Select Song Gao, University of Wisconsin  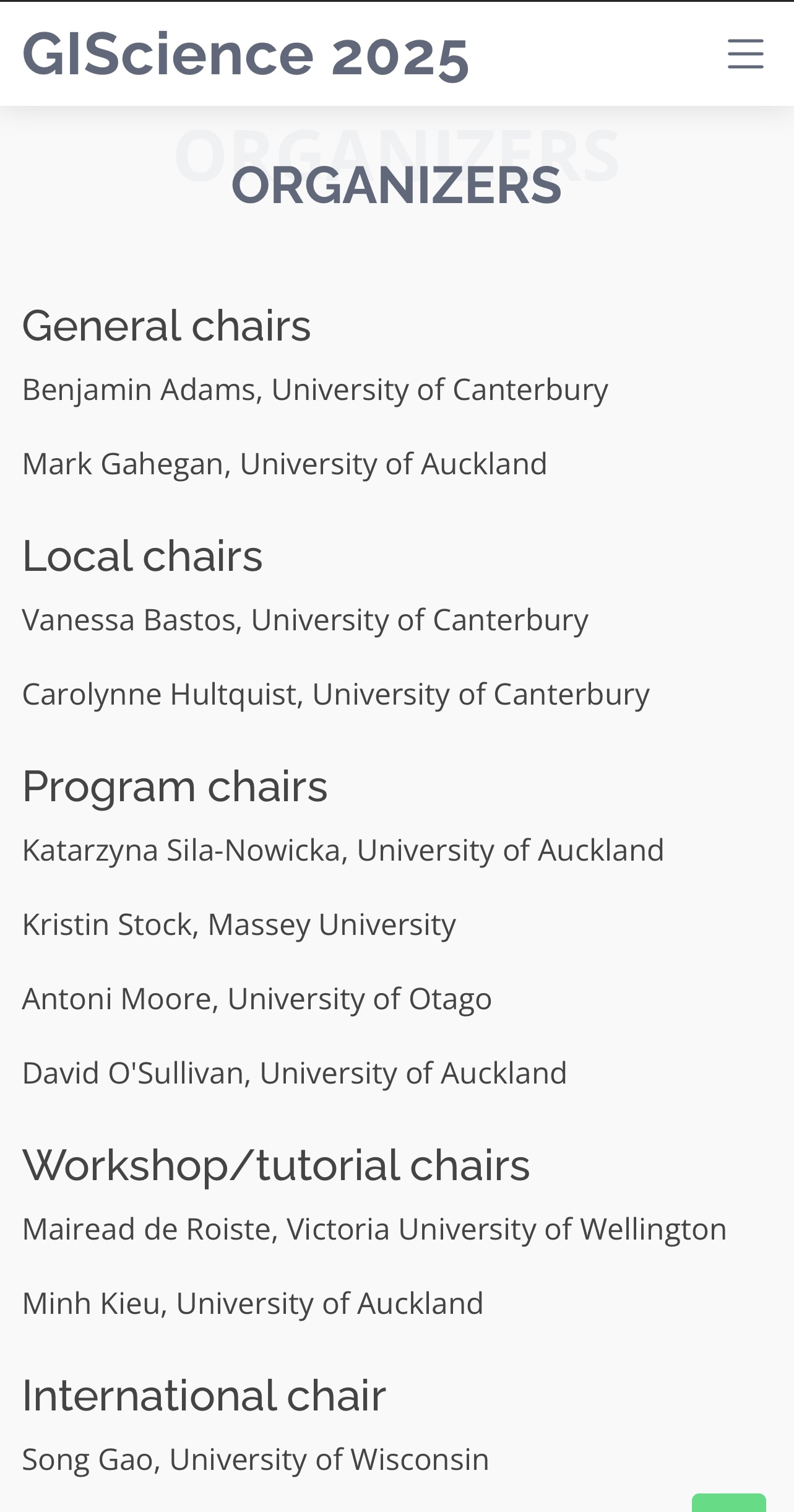tap(256, 1458)
